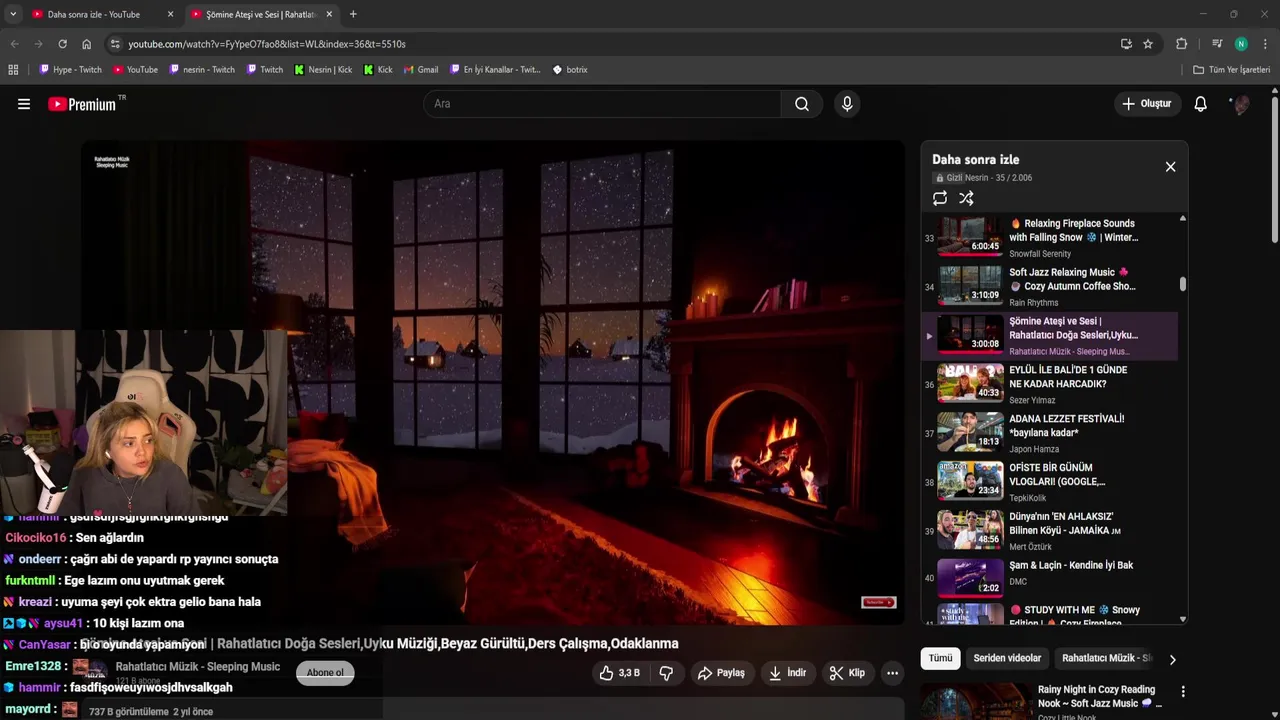This screenshot has height=720, width=1280.
Task: Play Relaxing Fireplace Sounds with Falling Snow
Action: pos(1050,237)
